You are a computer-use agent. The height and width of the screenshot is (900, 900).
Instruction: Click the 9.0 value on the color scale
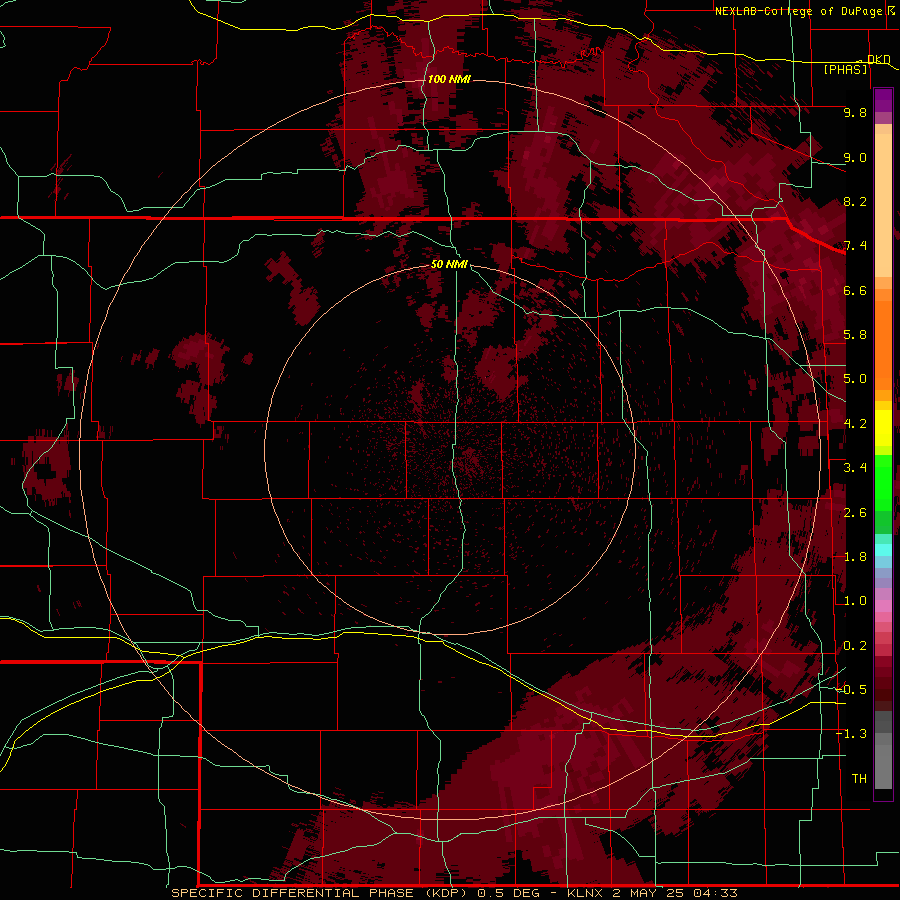(x=855, y=157)
